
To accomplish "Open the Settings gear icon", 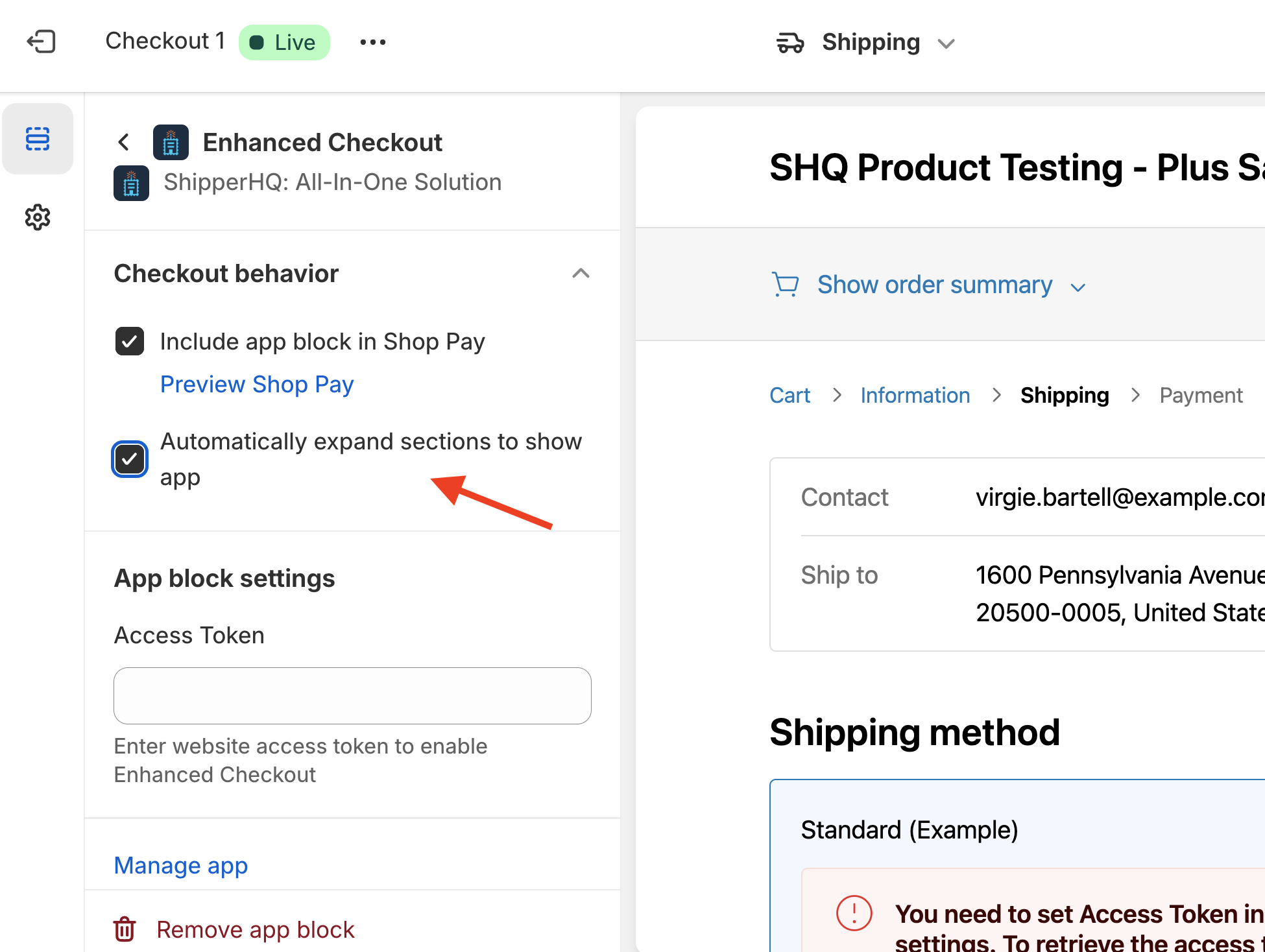I will pyautogui.click(x=38, y=217).
